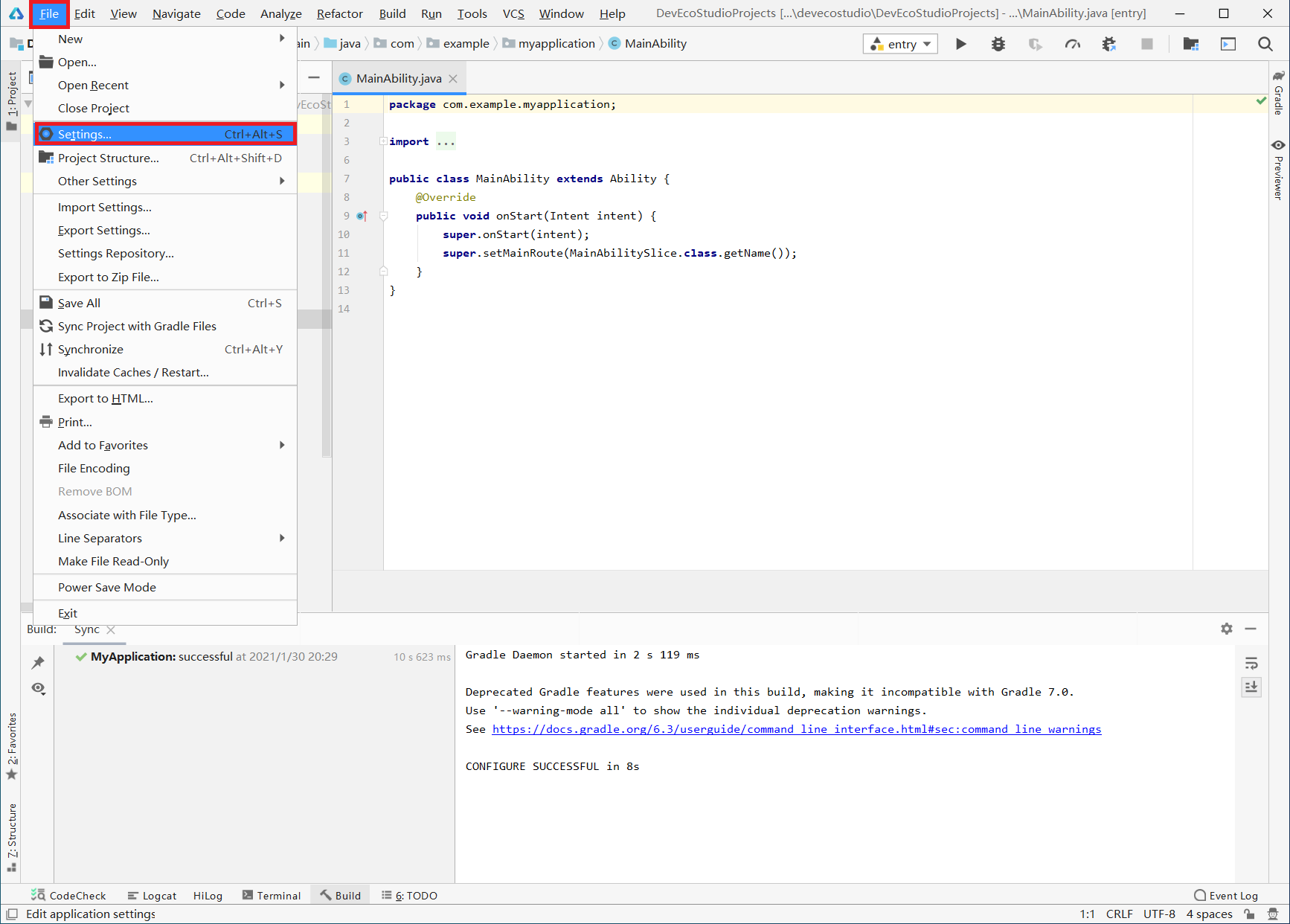This screenshot has height=924, width=1290.
Task: Open the device window icon in toolbar
Action: pos(1228,44)
